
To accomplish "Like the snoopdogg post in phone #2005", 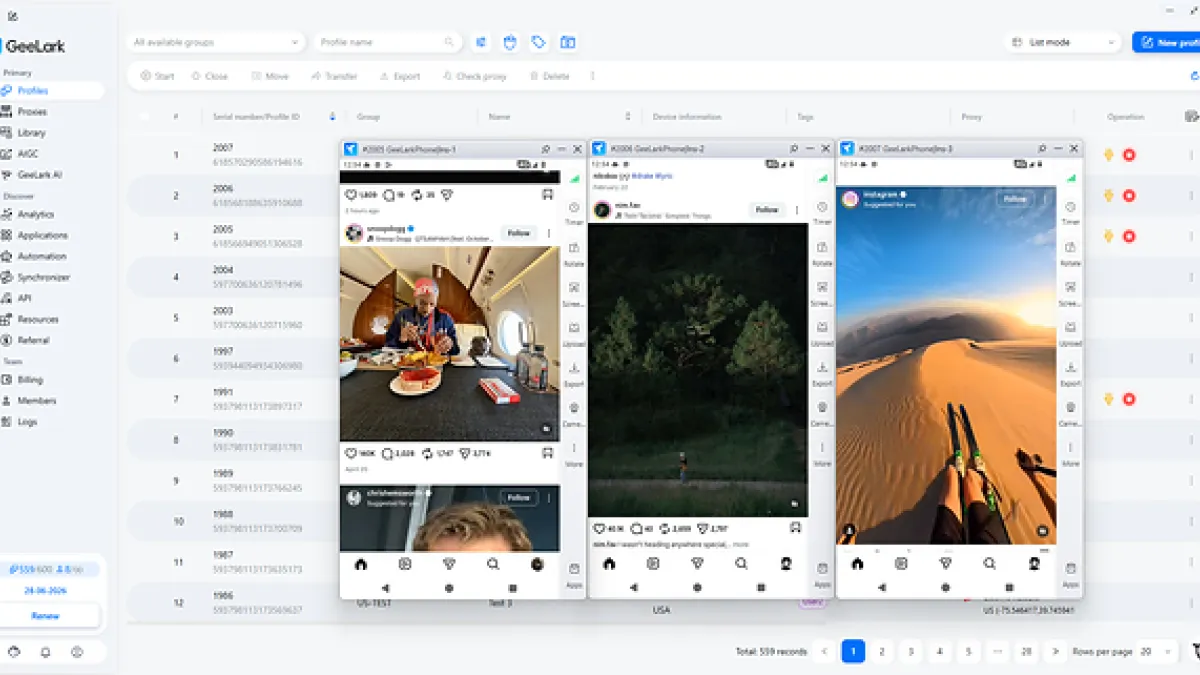I will point(351,454).
